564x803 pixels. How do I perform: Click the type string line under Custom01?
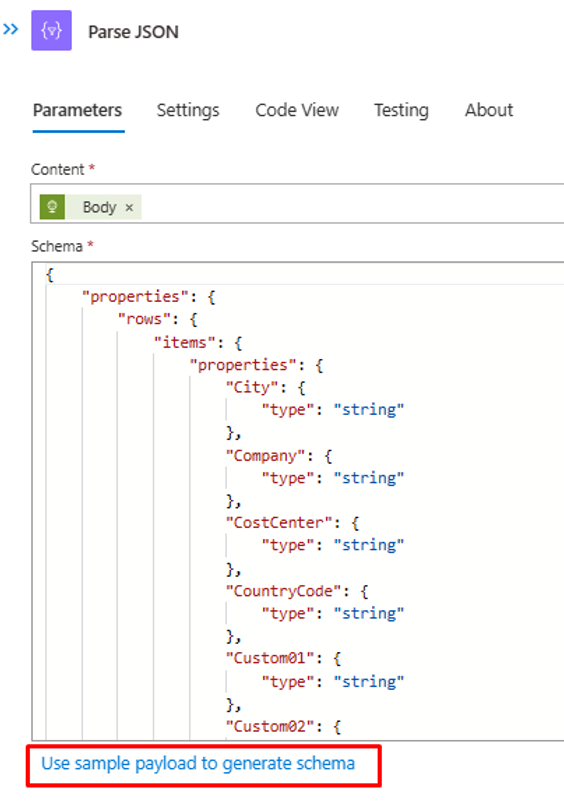[x=333, y=682]
